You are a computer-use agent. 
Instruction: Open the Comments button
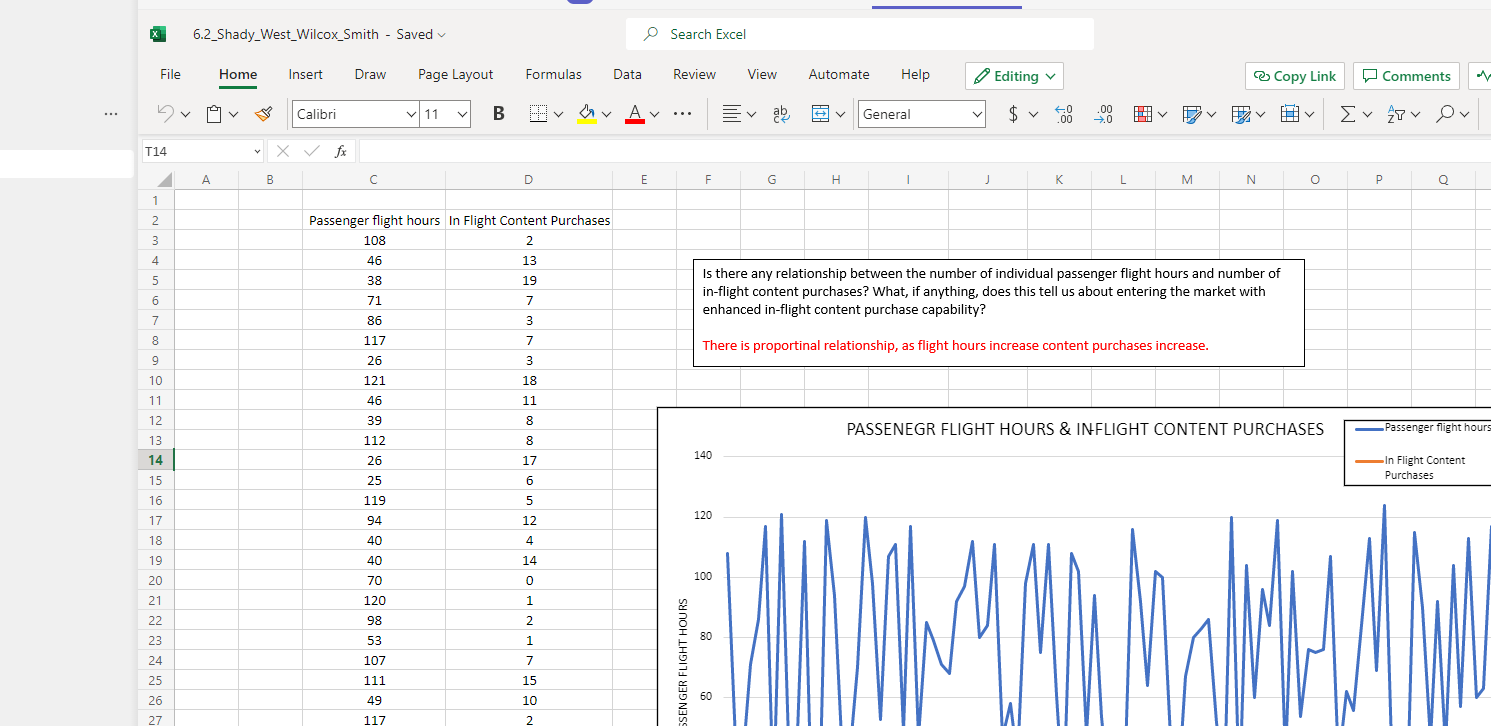[x=1406, y=76]
